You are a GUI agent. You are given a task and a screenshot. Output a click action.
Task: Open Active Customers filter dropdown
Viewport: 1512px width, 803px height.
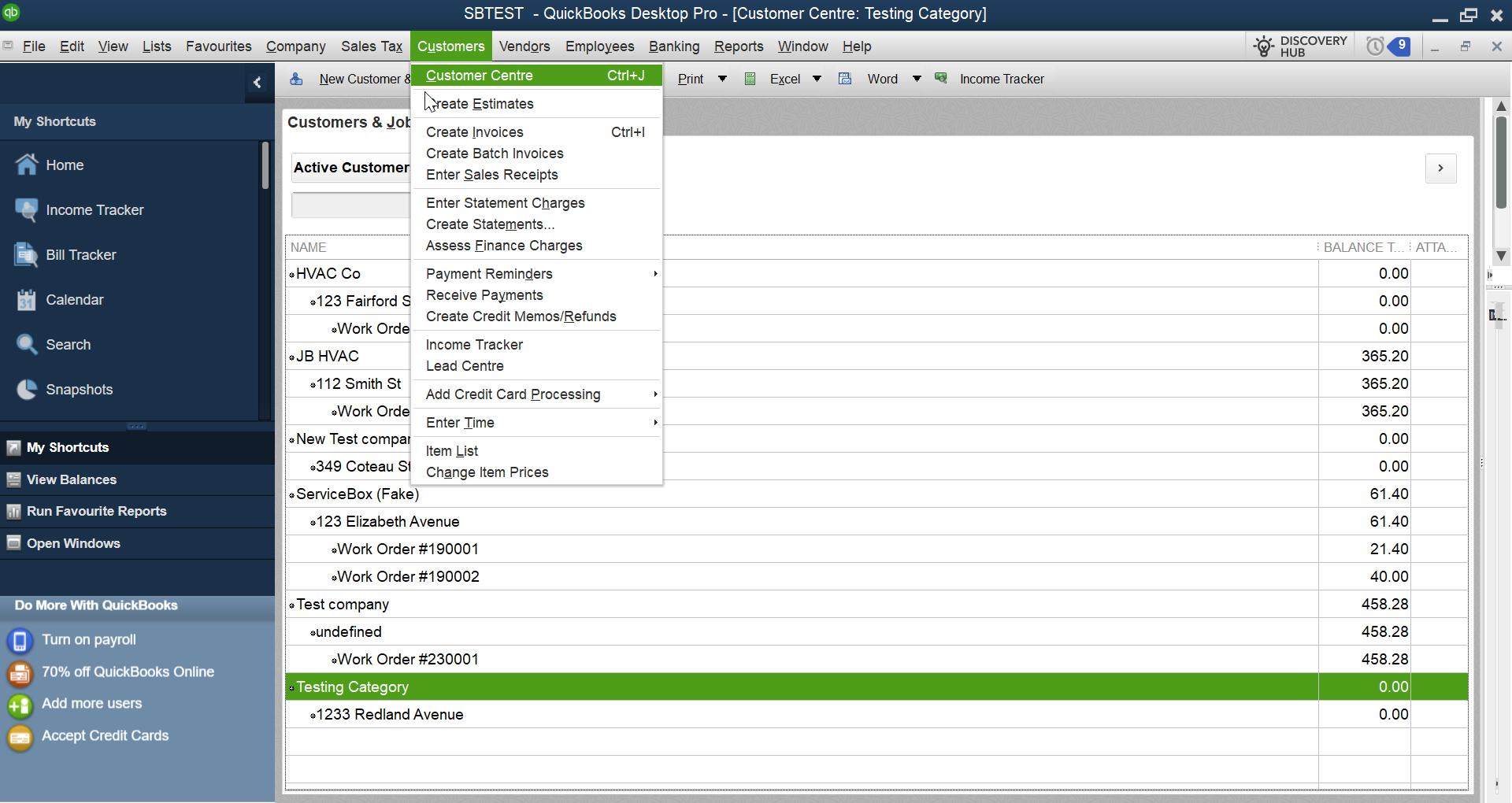pyautogui.click(x=351, y=168)
